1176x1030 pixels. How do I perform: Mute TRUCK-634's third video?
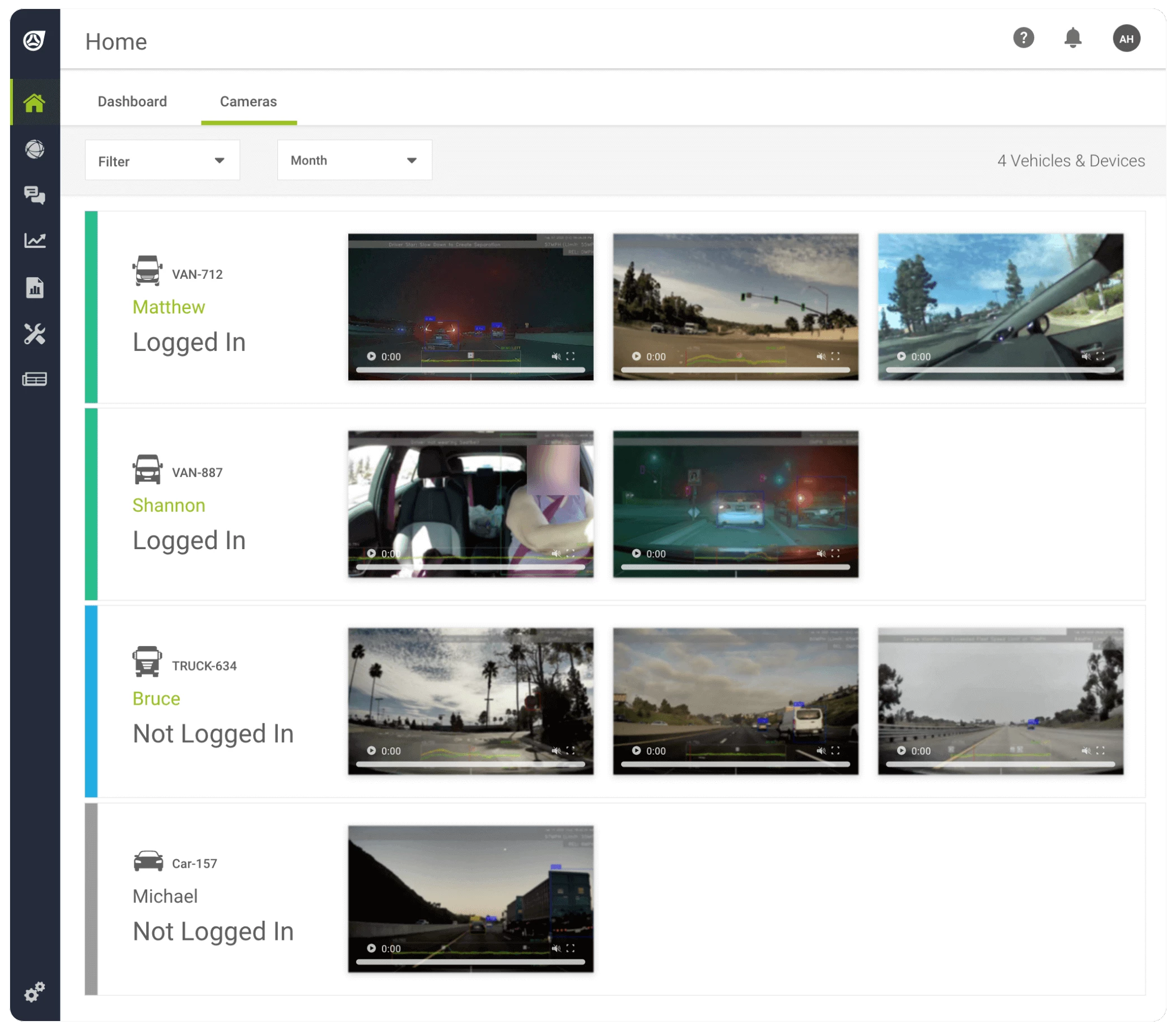[1086, 751]
